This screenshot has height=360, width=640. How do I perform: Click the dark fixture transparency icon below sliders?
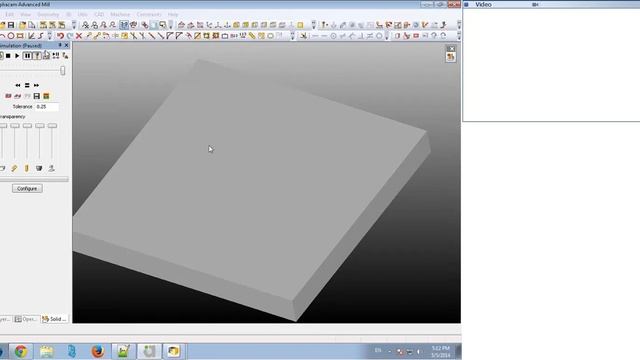tap(39, 168)
